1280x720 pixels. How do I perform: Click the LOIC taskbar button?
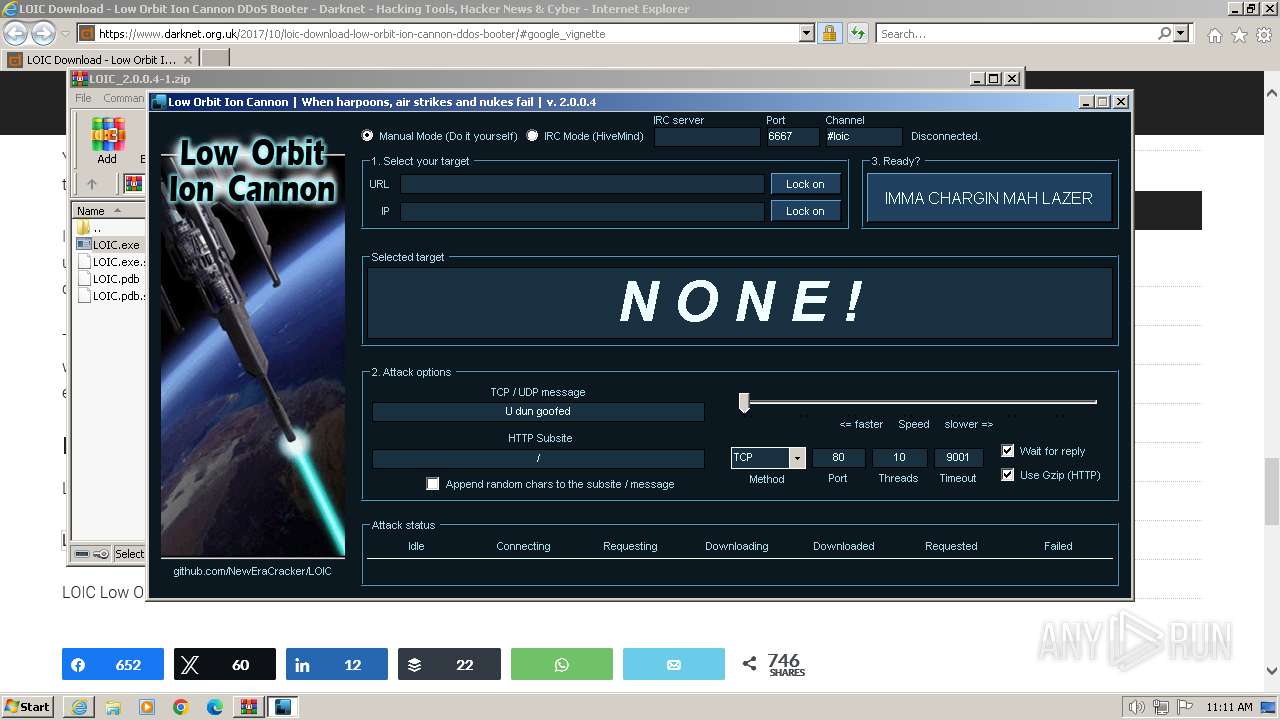283,707
